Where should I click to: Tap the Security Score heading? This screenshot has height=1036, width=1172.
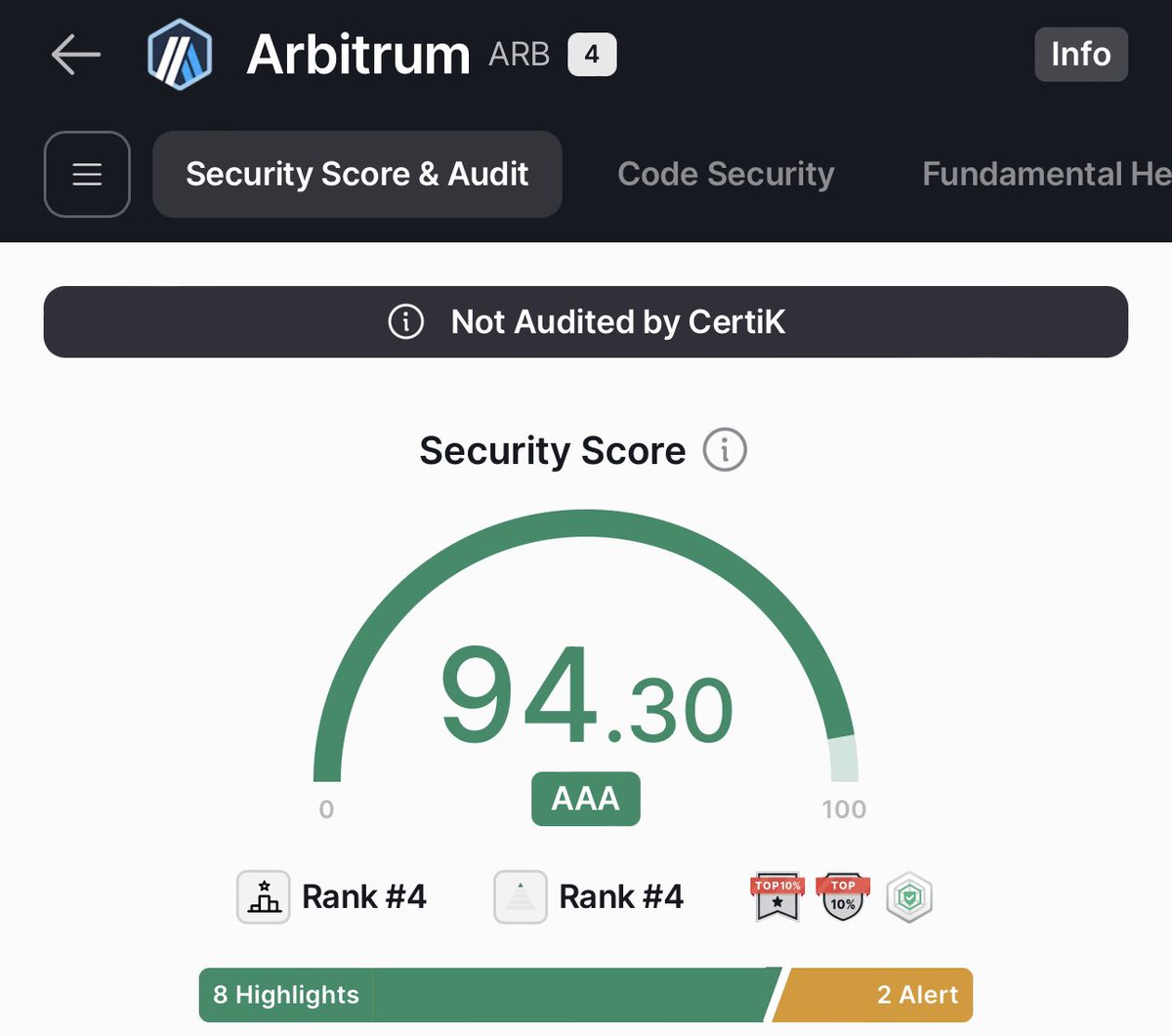pyautogui.click(x=553, y=451)
